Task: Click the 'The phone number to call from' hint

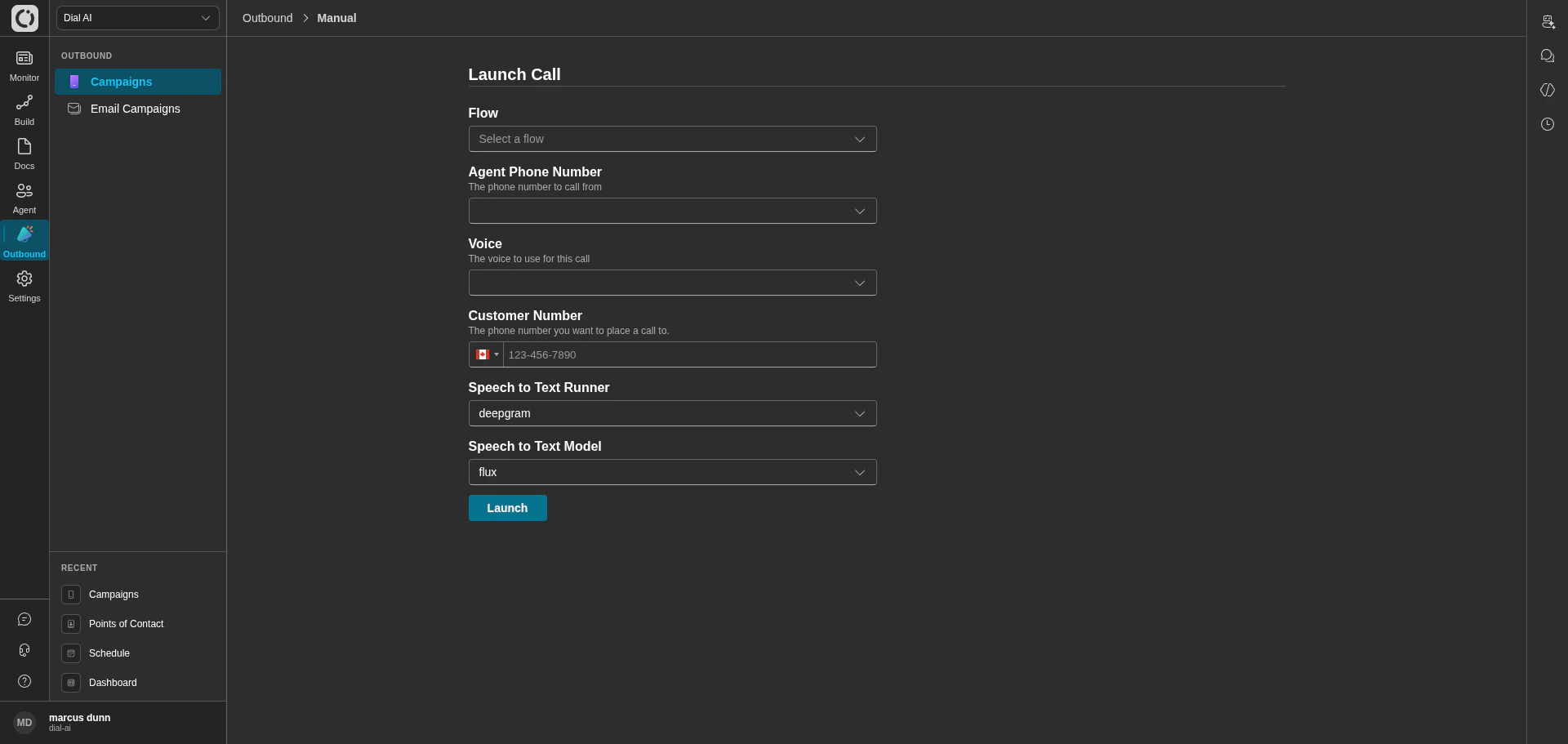Action: point(535,187)
